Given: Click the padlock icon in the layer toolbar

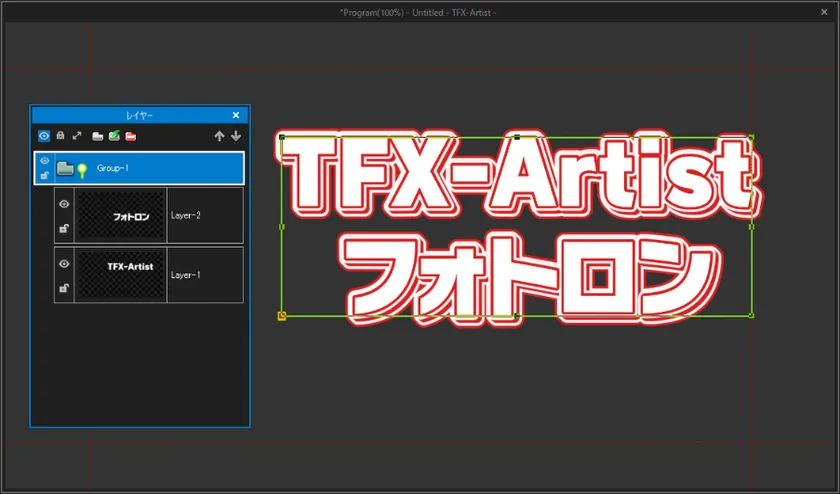Looking at the screenshot, I should click(60, 136).
